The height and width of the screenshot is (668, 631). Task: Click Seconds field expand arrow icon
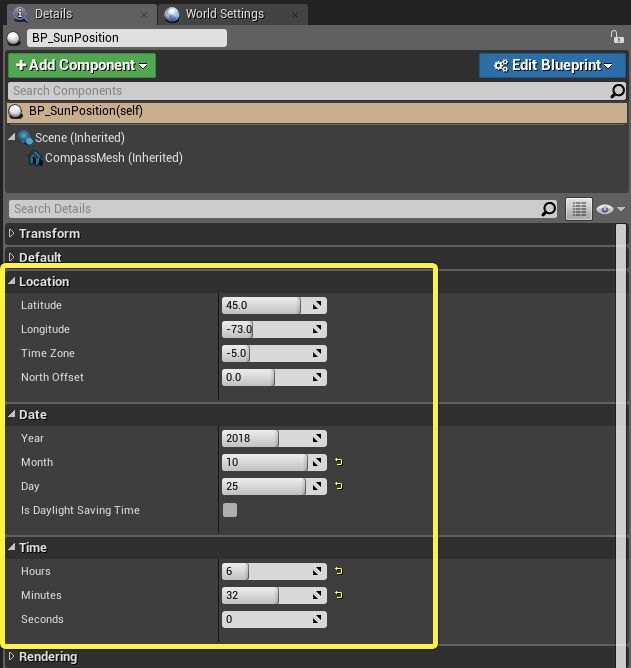click(317, 619)
